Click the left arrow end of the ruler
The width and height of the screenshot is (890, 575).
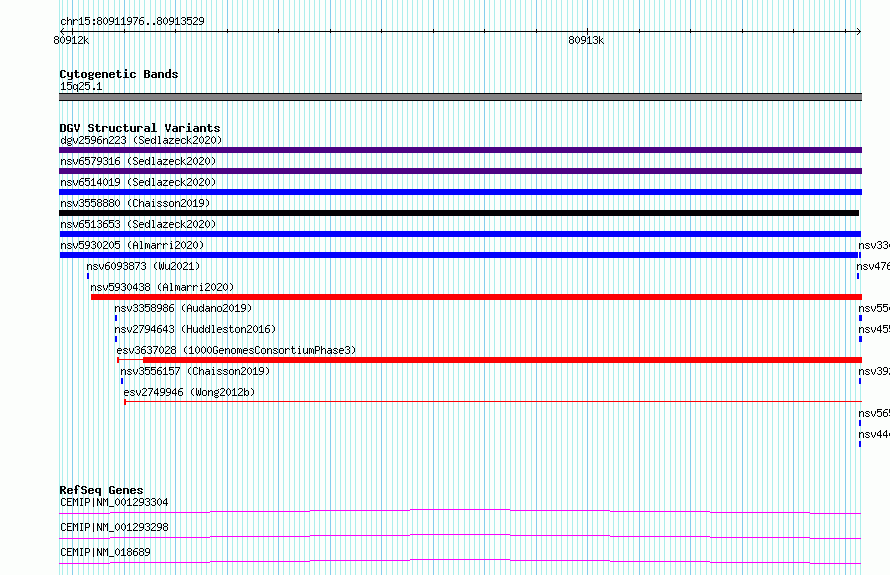[62, 31]
